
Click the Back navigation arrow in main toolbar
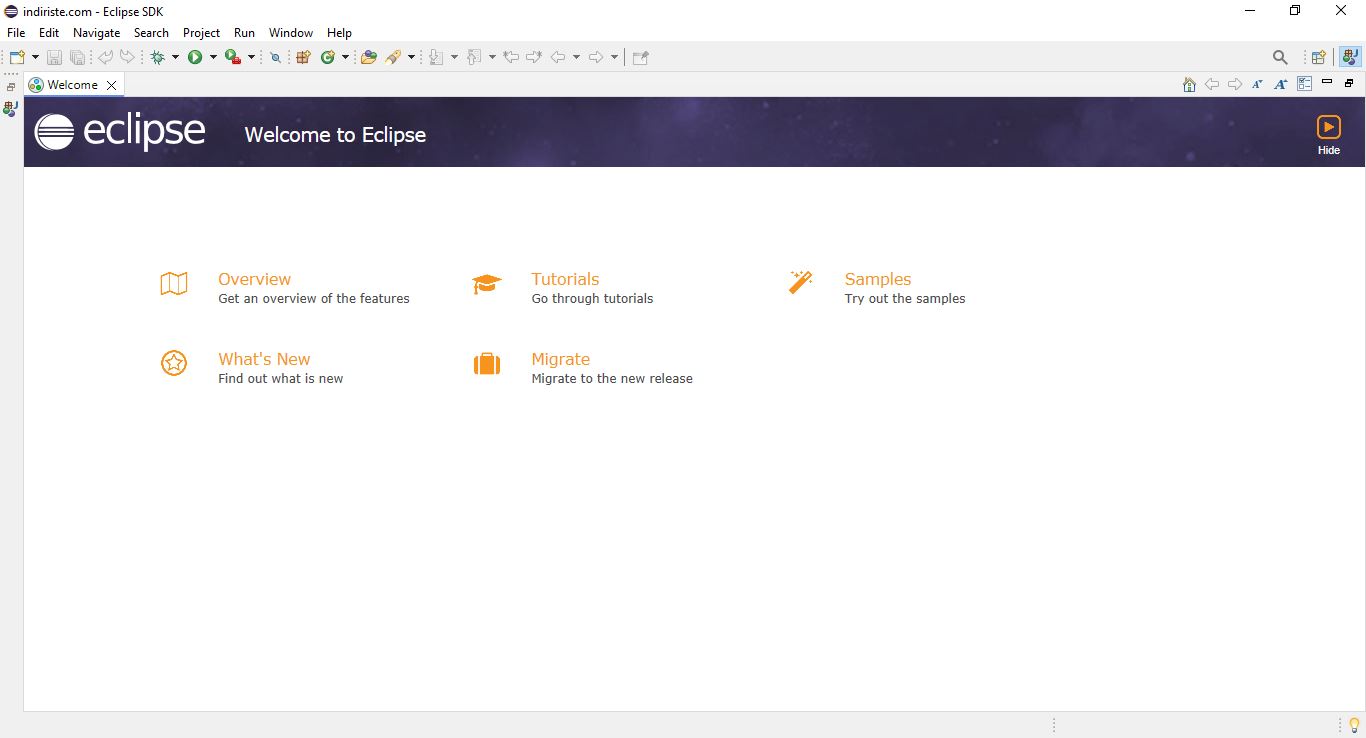[558, 58]
